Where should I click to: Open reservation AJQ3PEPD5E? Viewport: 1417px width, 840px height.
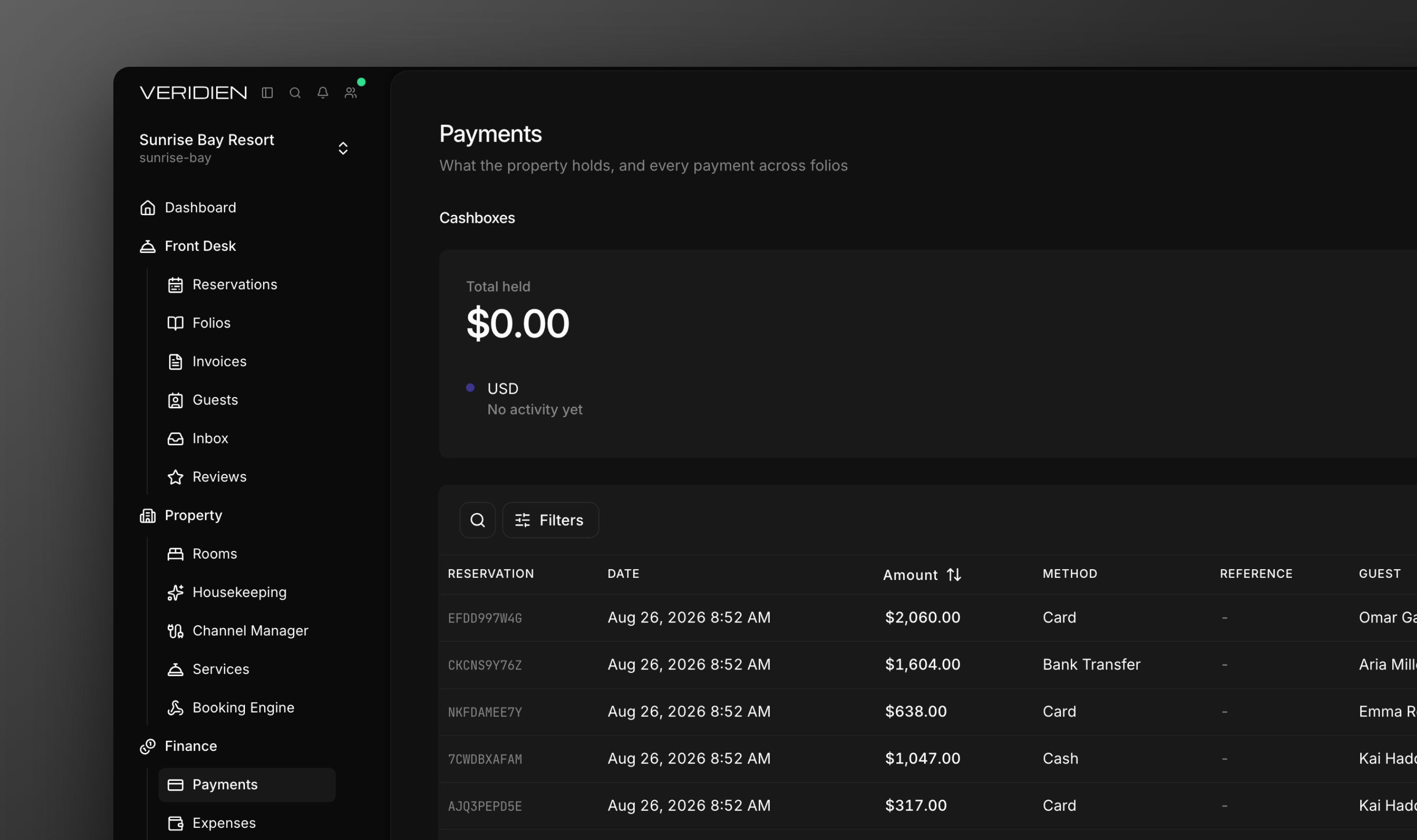click(x=485, y=806)
